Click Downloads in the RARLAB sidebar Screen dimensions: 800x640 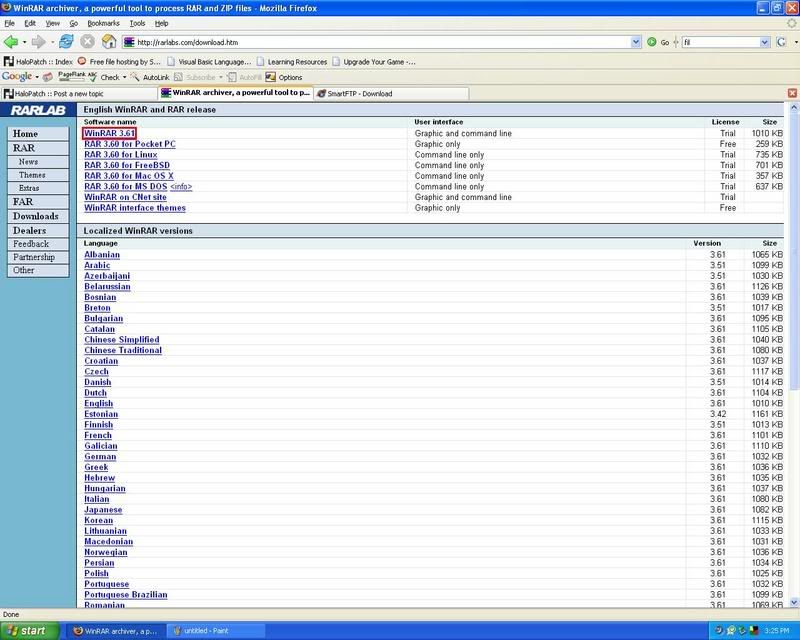(x=38, y=216)
